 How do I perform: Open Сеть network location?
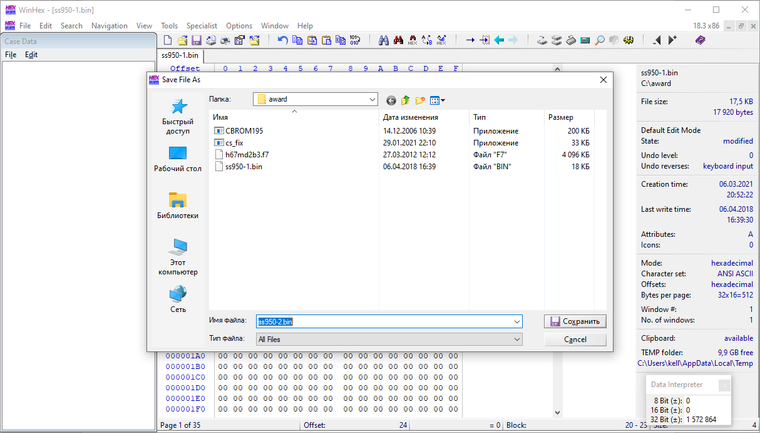pos(177,299)
